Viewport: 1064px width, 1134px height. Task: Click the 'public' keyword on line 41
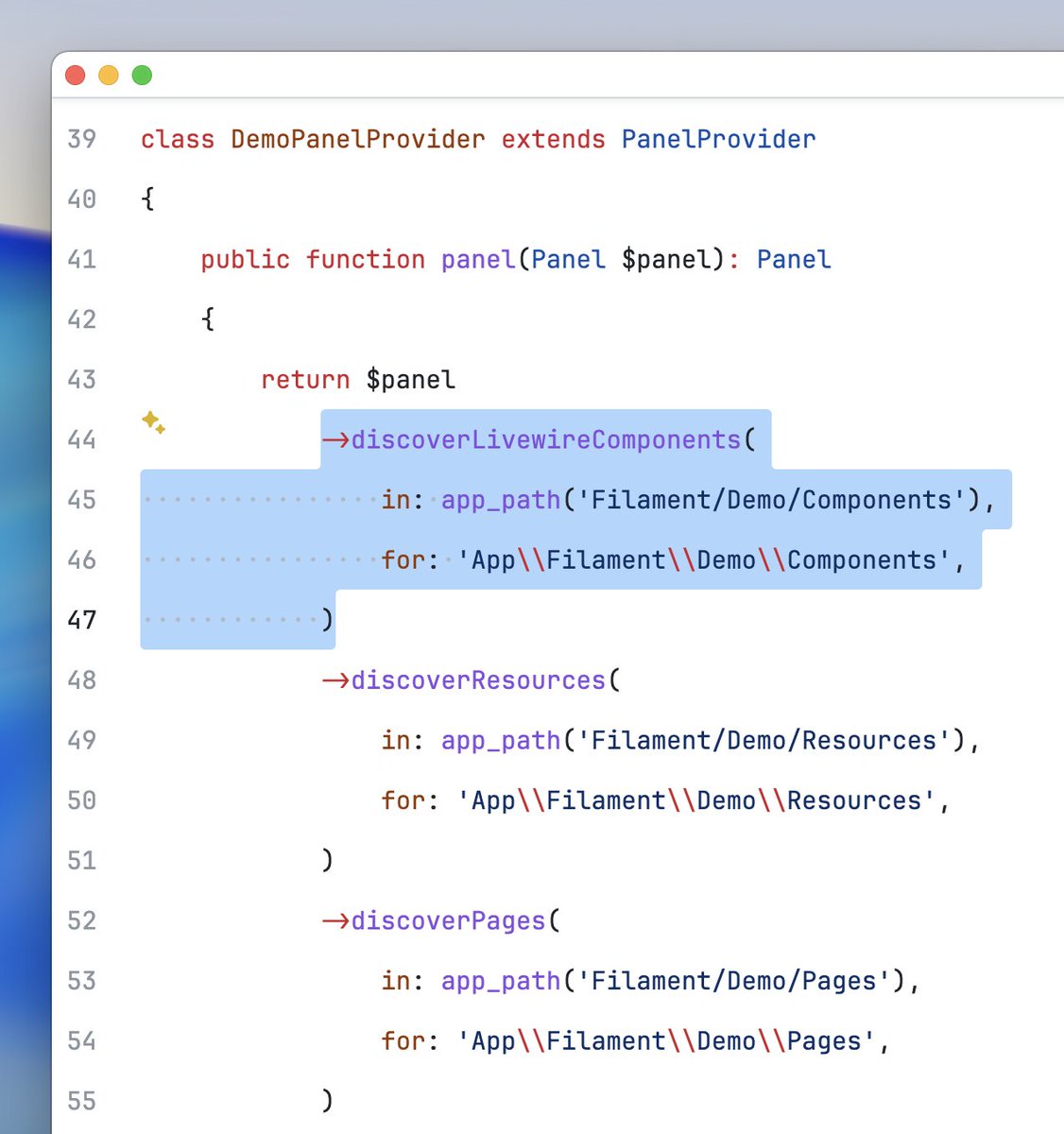point(246,259)
